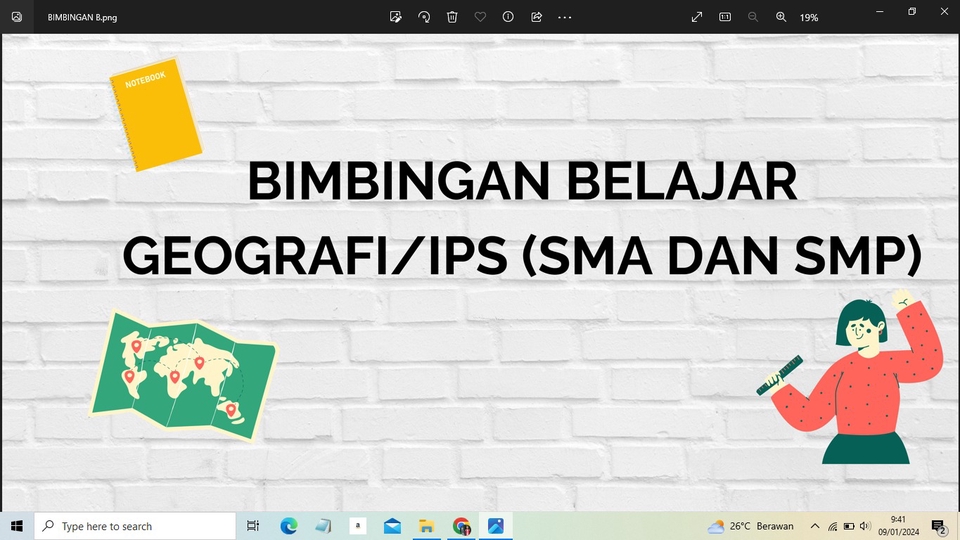
Task: Close the Photos window
Action: (945, 11)
